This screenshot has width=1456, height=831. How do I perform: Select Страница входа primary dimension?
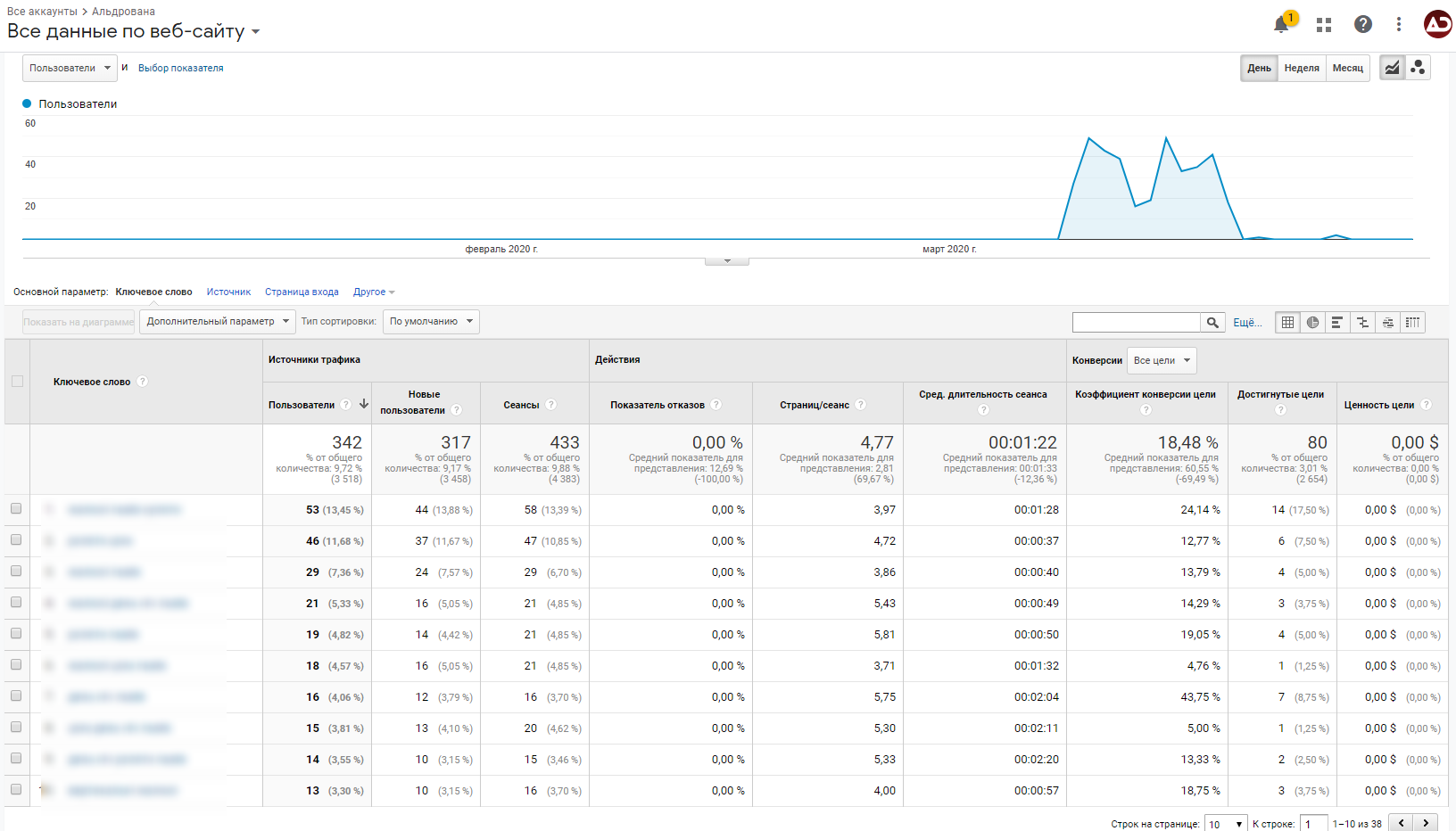pos(302,292)
